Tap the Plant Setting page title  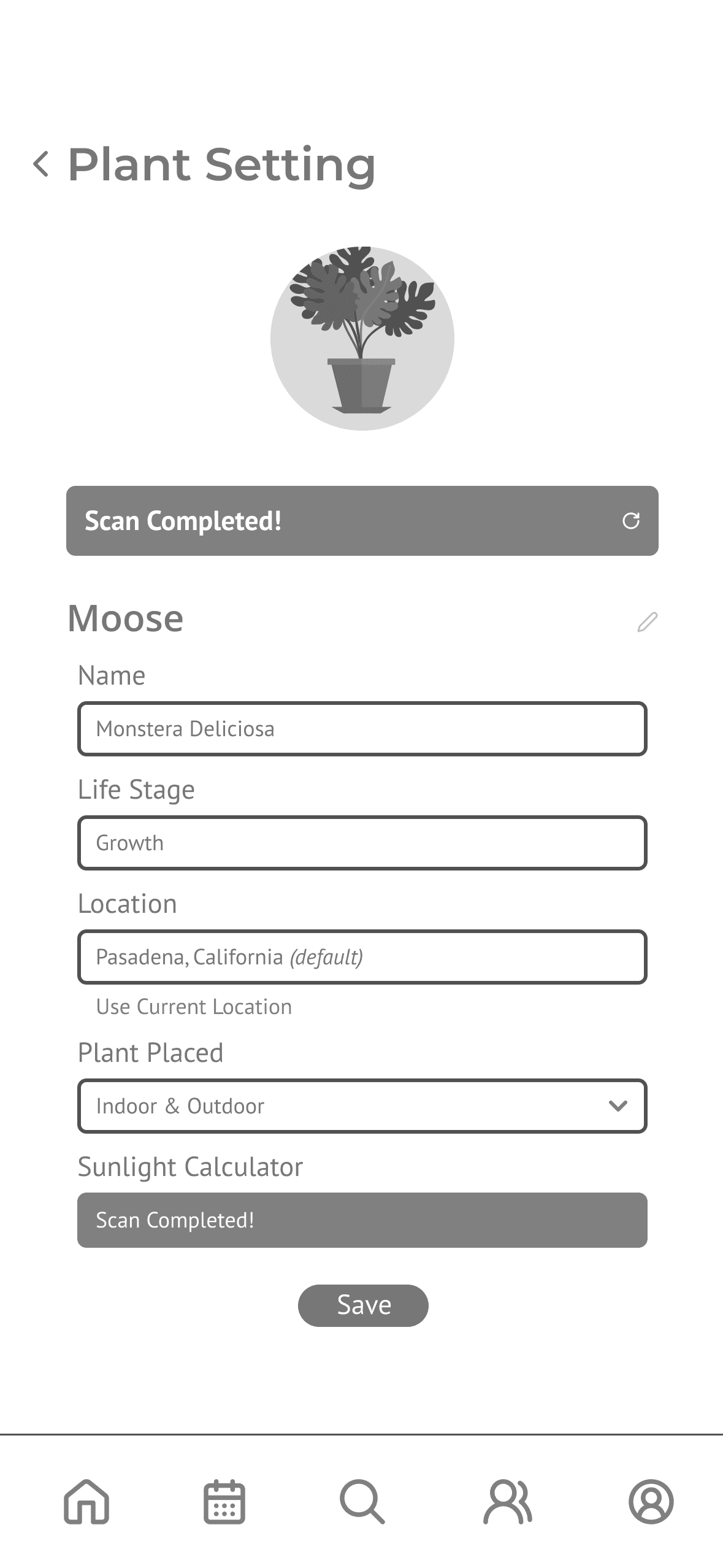click(221, 164)
